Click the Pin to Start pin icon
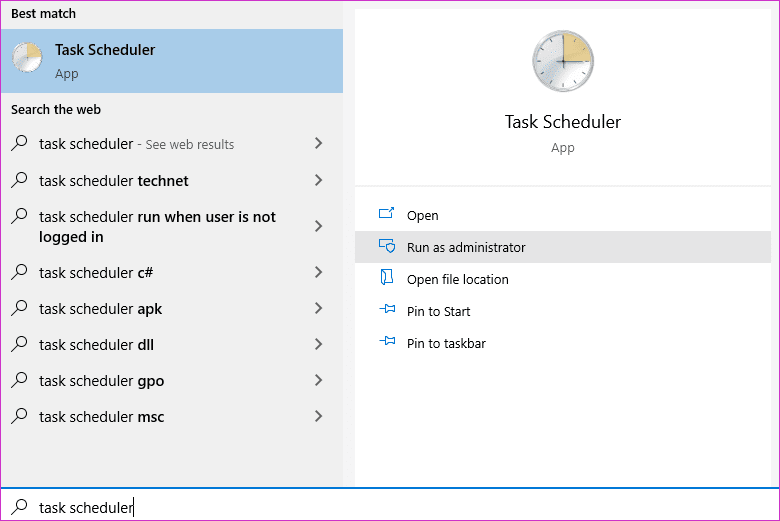This screenshot has height=521, width=780. tap(387, 309)
